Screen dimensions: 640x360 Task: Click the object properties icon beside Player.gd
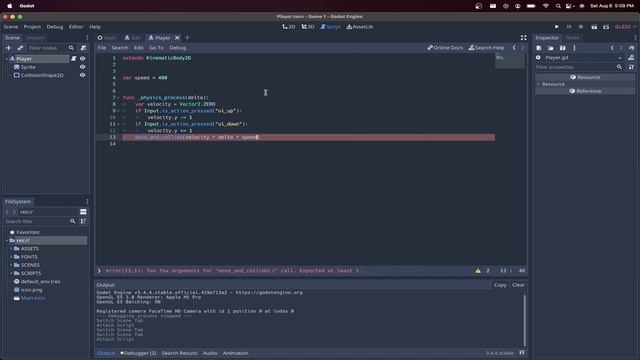pyautogui.click(x=631, y=58)
